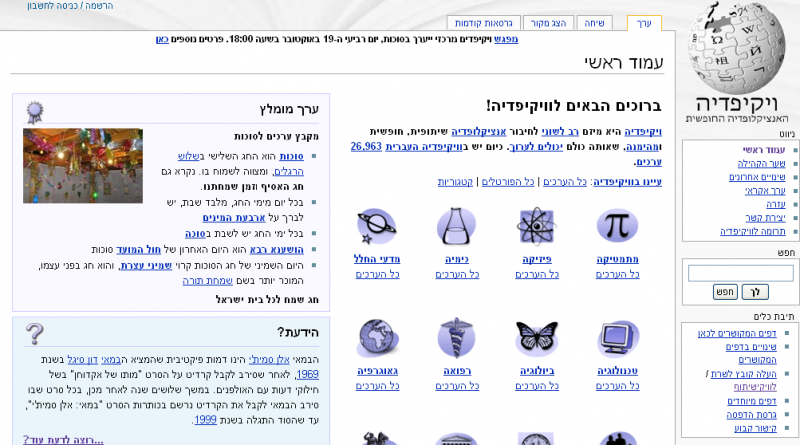Open the ארבעת המינים link
The image size is (800, 445).
click(234, 218)
